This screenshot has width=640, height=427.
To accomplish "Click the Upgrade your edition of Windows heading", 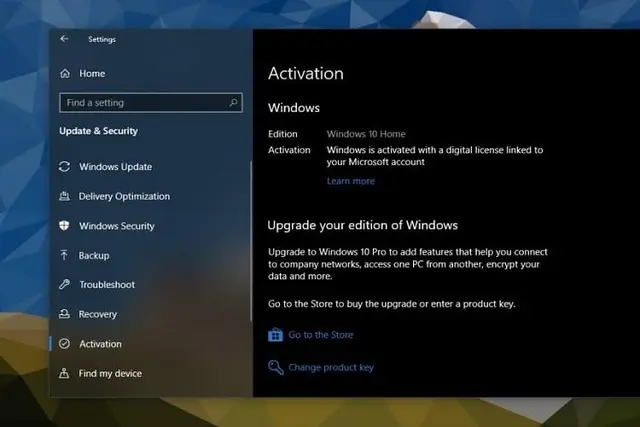I will pos(362,225).
